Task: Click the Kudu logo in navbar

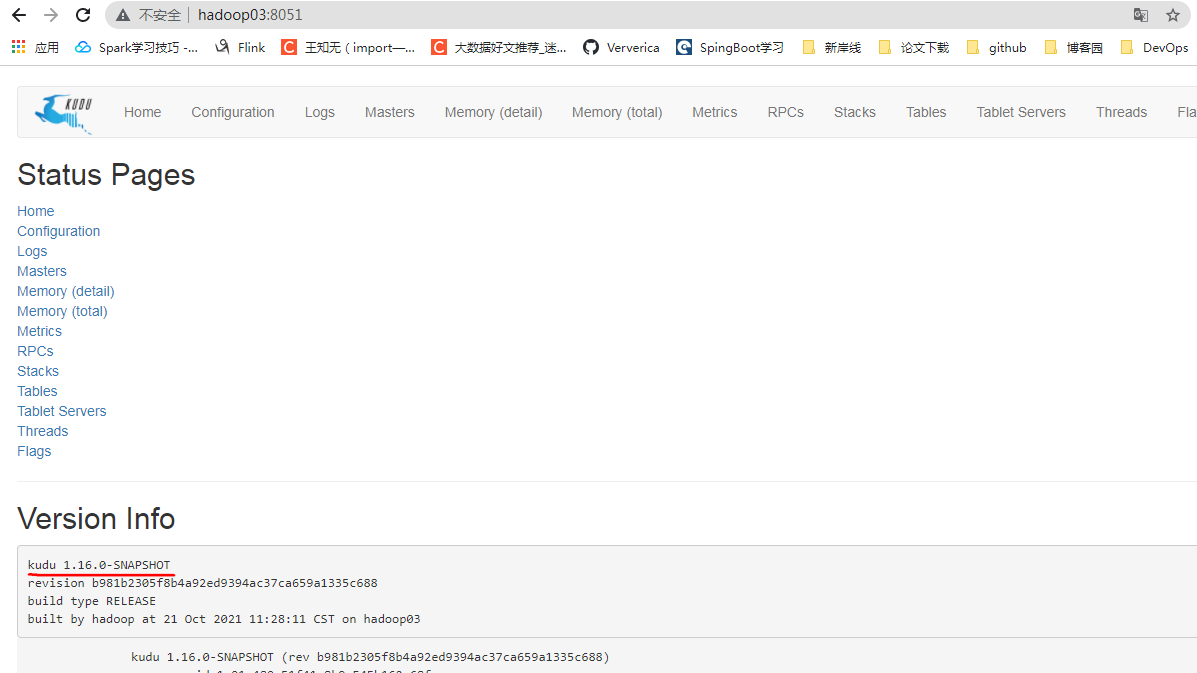Action: (63, 113)
